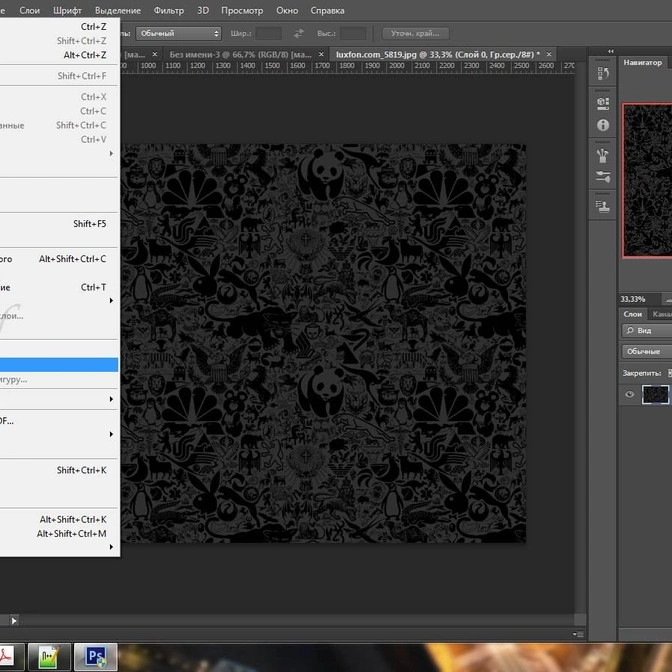Screen dimensions: 672x672
Task: Choose the Alt+Shift+Ctrl+M menus entry
Action: pos(59,534)
